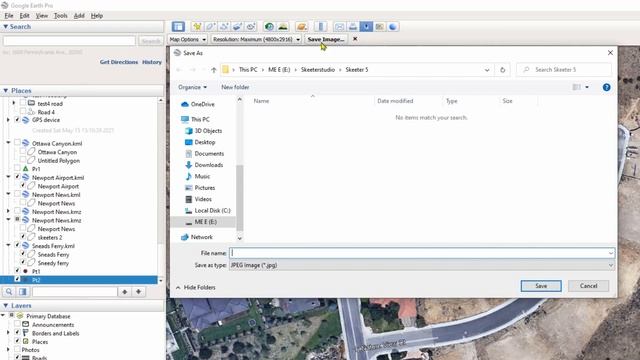Screen dimensions: 640x360
Task: Open the Historical Imagery clock icon
Action: 269,27
